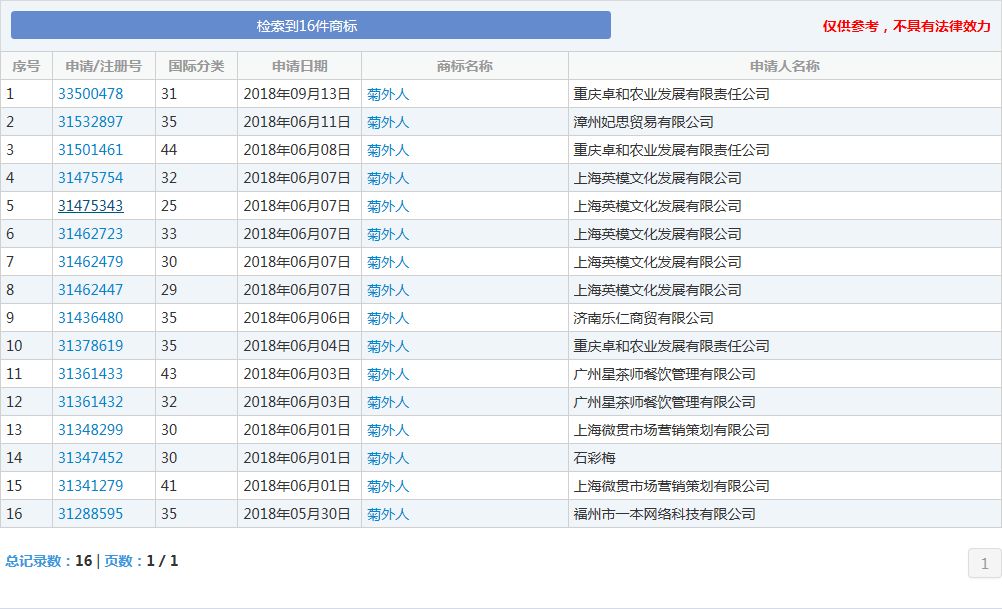The image size is (1002, 609).
Task: Open registration number 31361432
Action: pos(90,402)
